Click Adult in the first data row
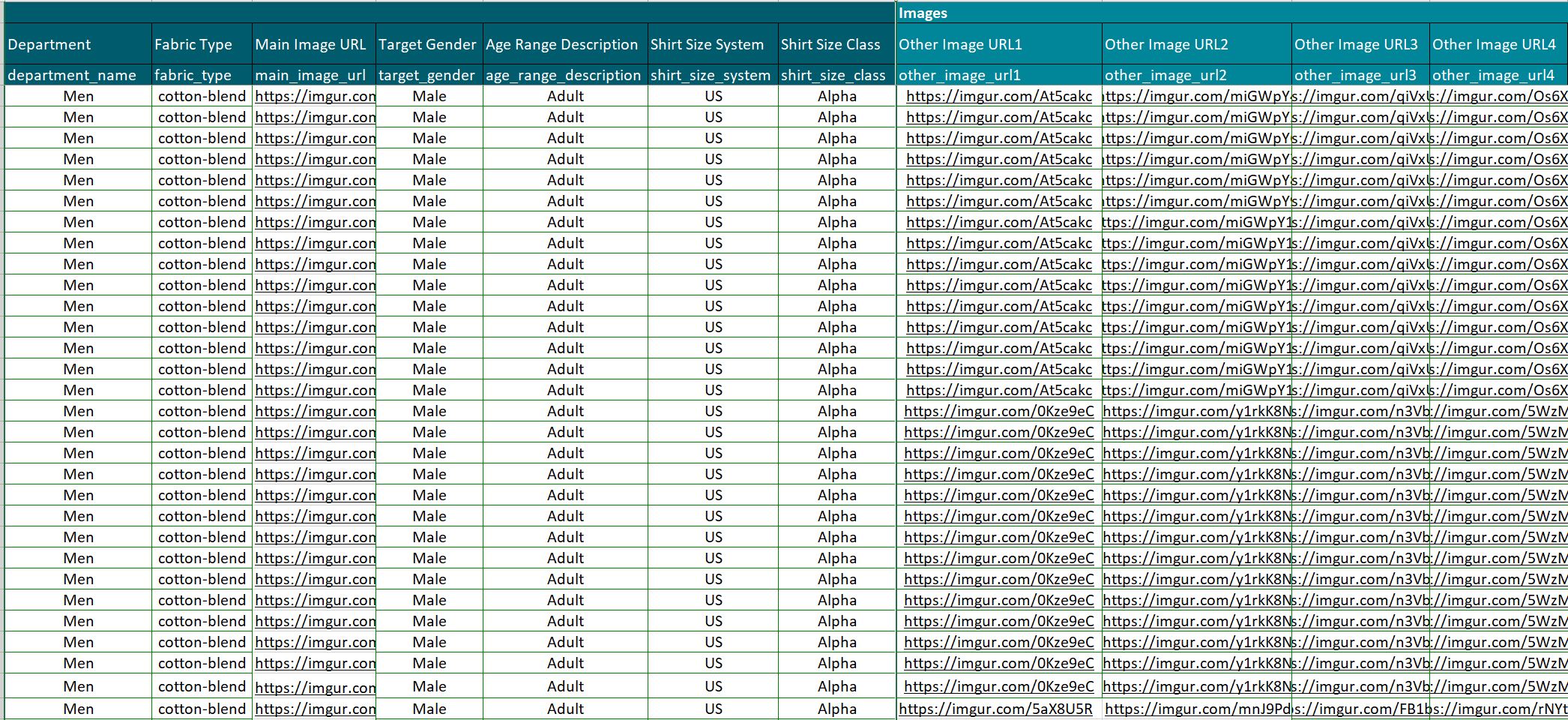 point(565,96)
